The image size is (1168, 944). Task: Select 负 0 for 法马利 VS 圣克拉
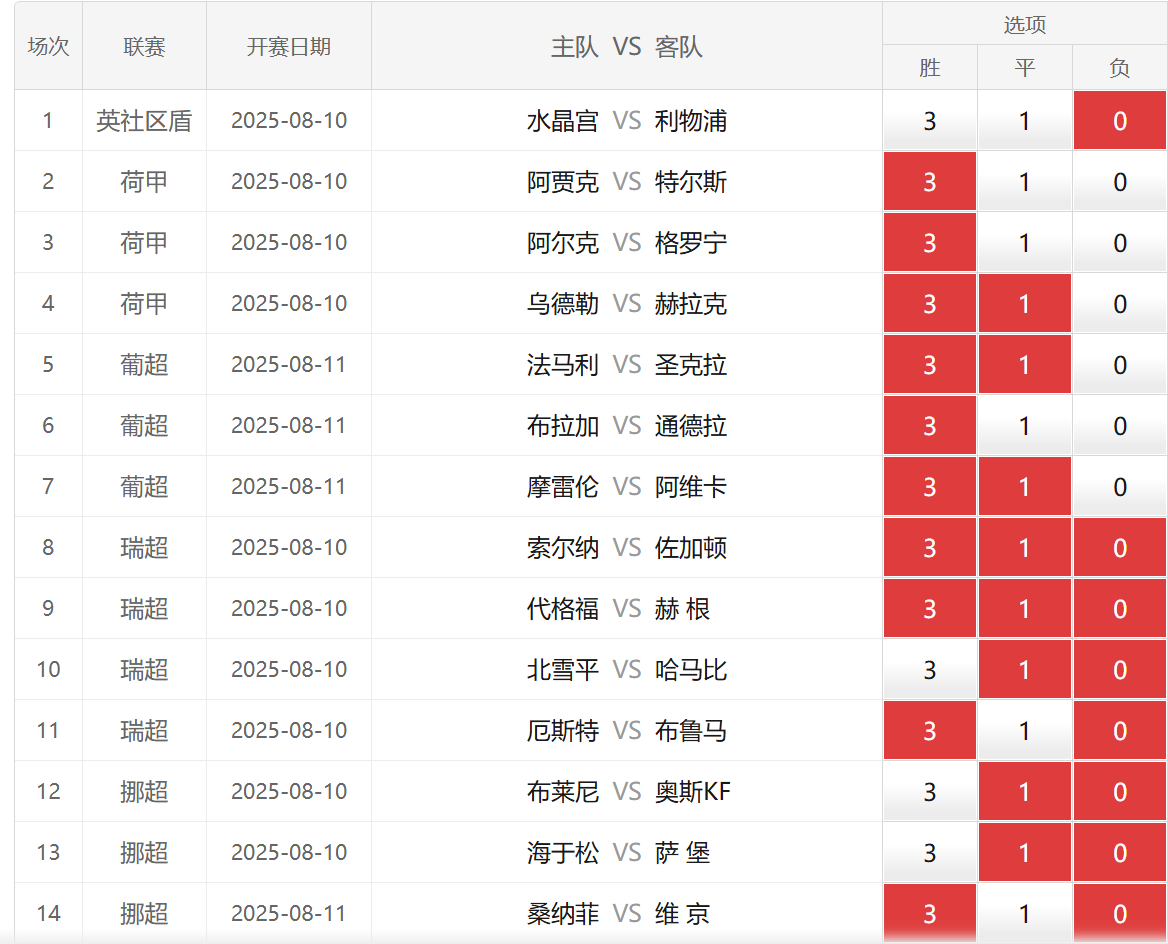coord(1120,365)
